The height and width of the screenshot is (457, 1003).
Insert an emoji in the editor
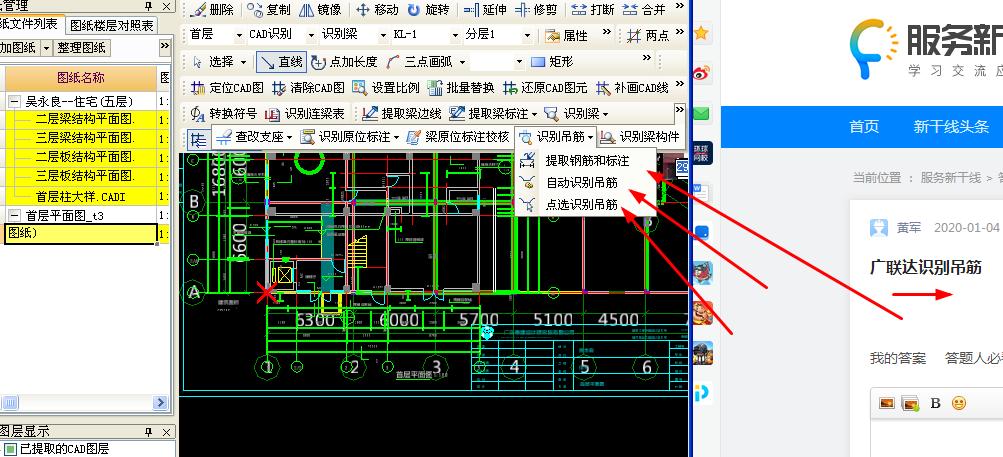pyautogui.click(x=958, y=403)
